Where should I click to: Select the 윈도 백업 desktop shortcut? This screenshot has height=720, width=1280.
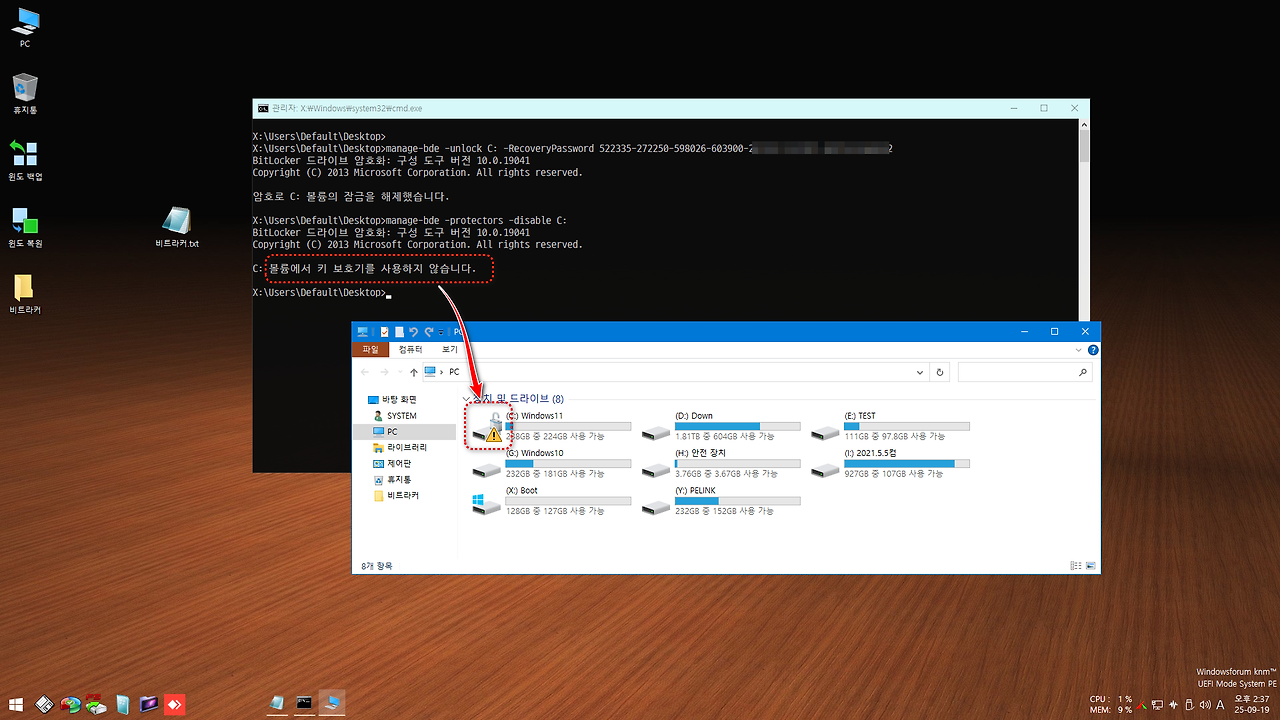point(25,160)
